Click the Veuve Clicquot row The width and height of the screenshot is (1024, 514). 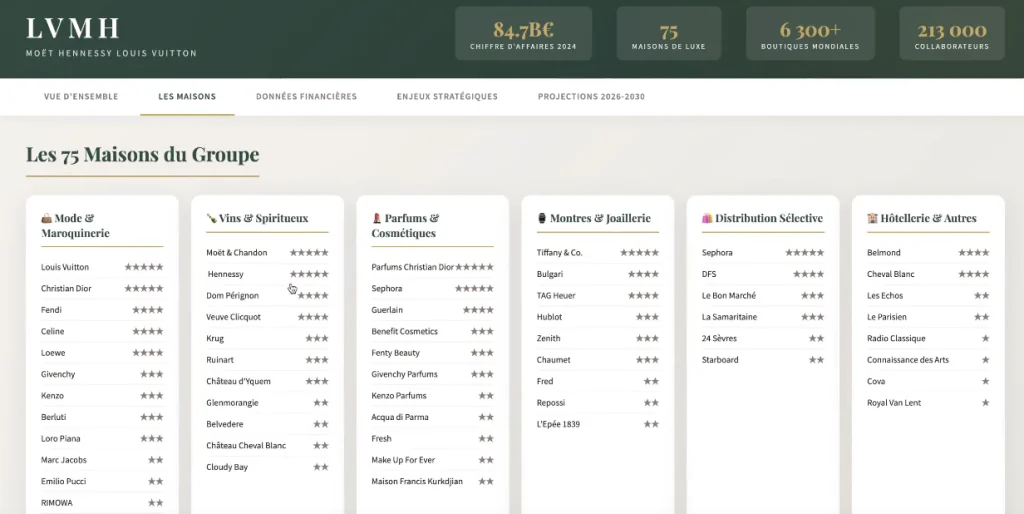pyautogui.click(x=267, y=317)
